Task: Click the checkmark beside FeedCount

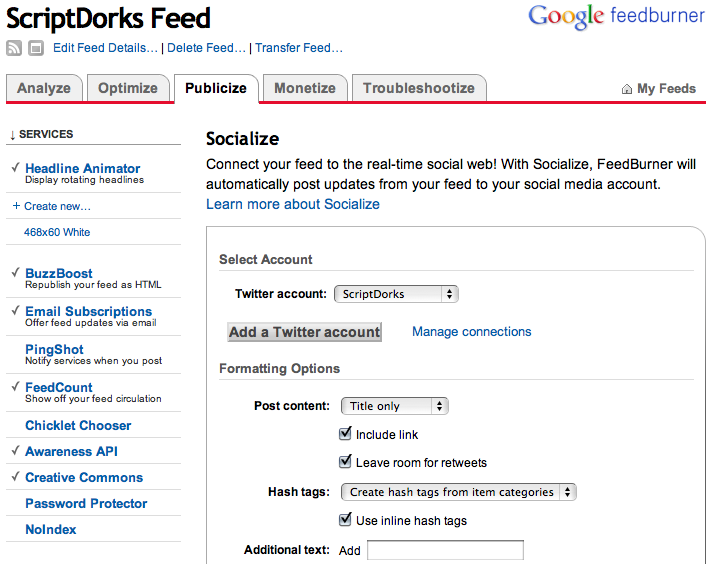Action: point(15,387)
